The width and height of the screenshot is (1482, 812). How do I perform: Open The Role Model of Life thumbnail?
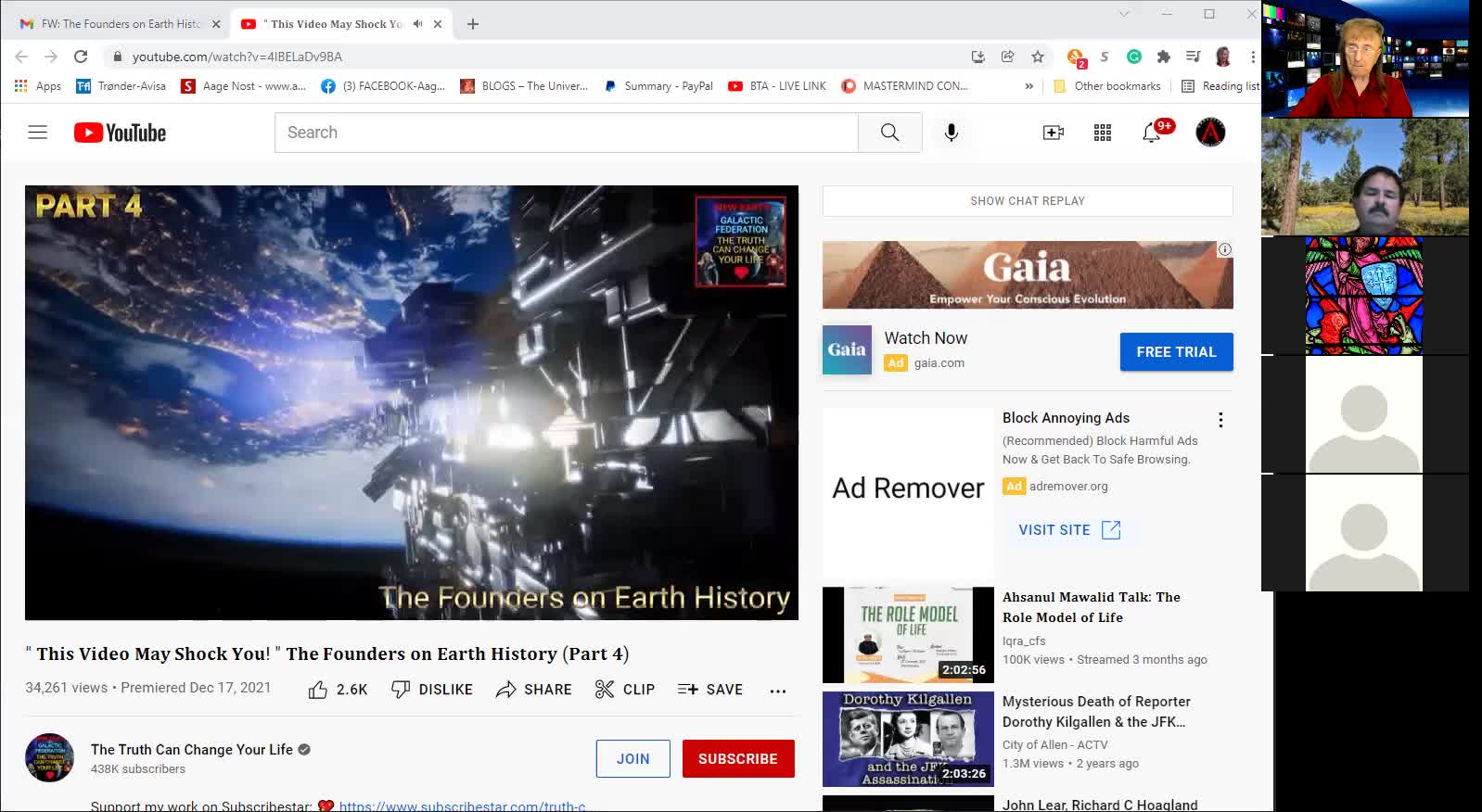click(x=908, y=635)
